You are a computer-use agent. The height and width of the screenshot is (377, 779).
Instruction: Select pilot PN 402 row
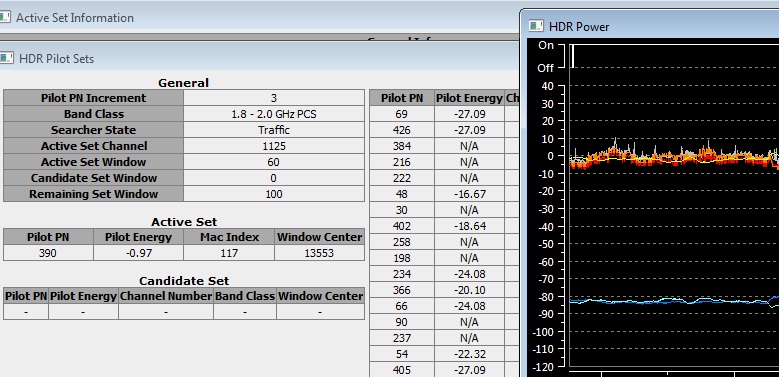pos(444,226)
